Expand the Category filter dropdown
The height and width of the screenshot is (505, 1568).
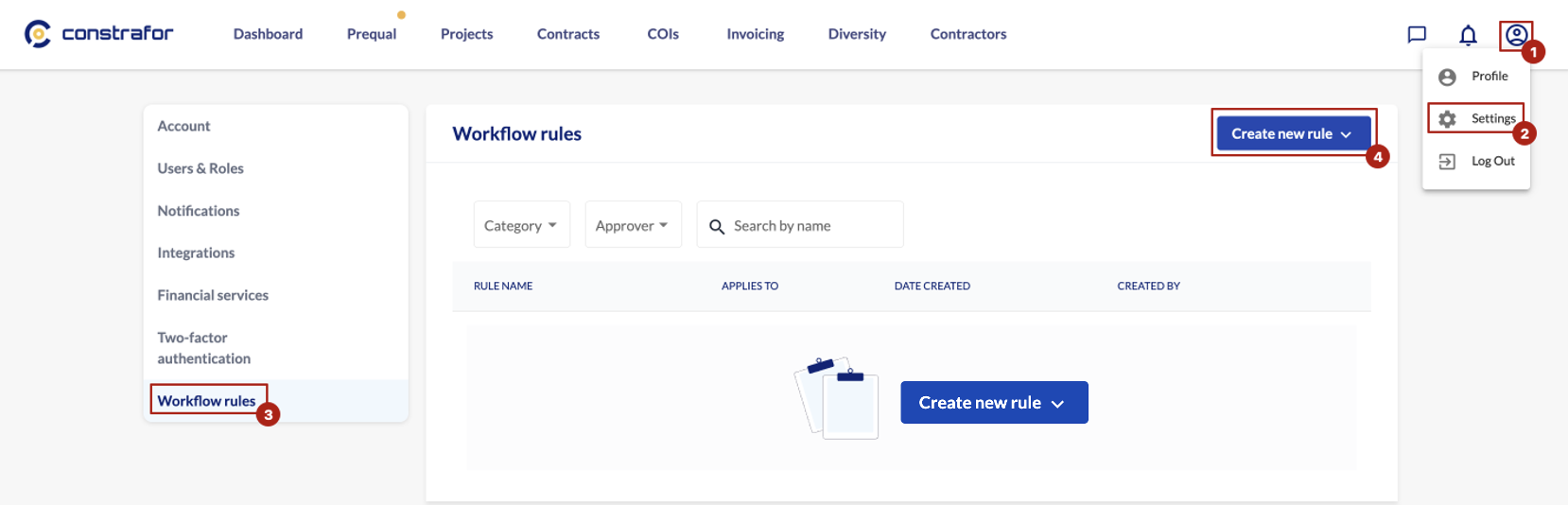521,225
